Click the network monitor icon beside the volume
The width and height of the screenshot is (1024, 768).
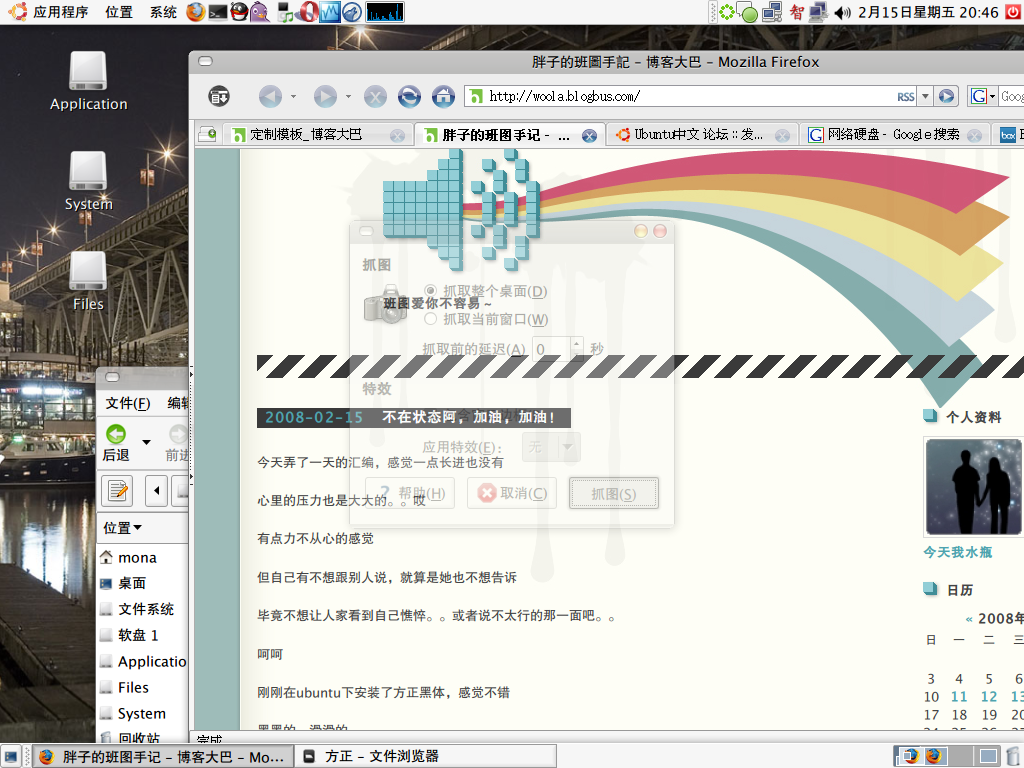(x=818, y=12)
